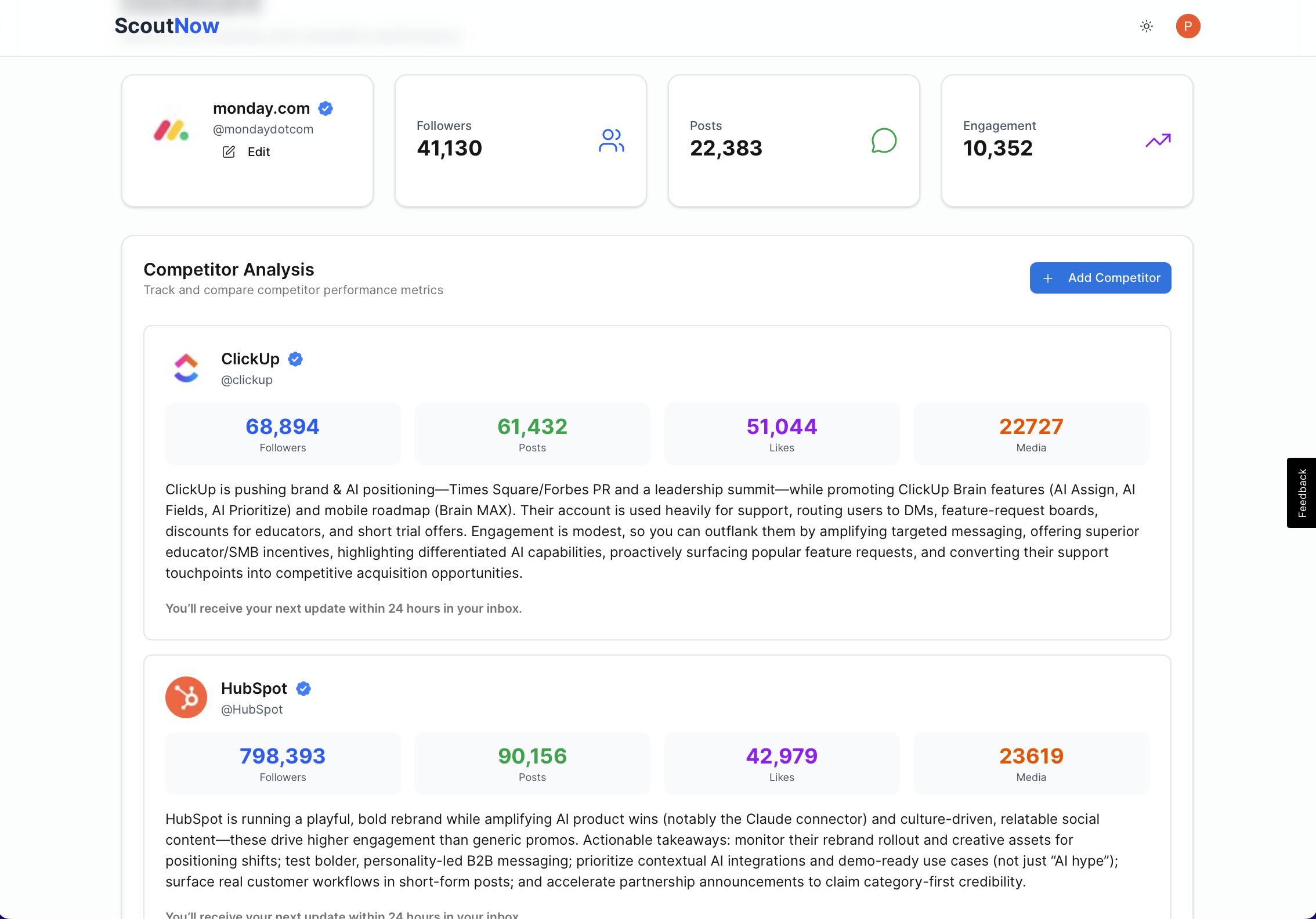
Task: Click the Edit pencil icon
Action: [x=229, y=151]
